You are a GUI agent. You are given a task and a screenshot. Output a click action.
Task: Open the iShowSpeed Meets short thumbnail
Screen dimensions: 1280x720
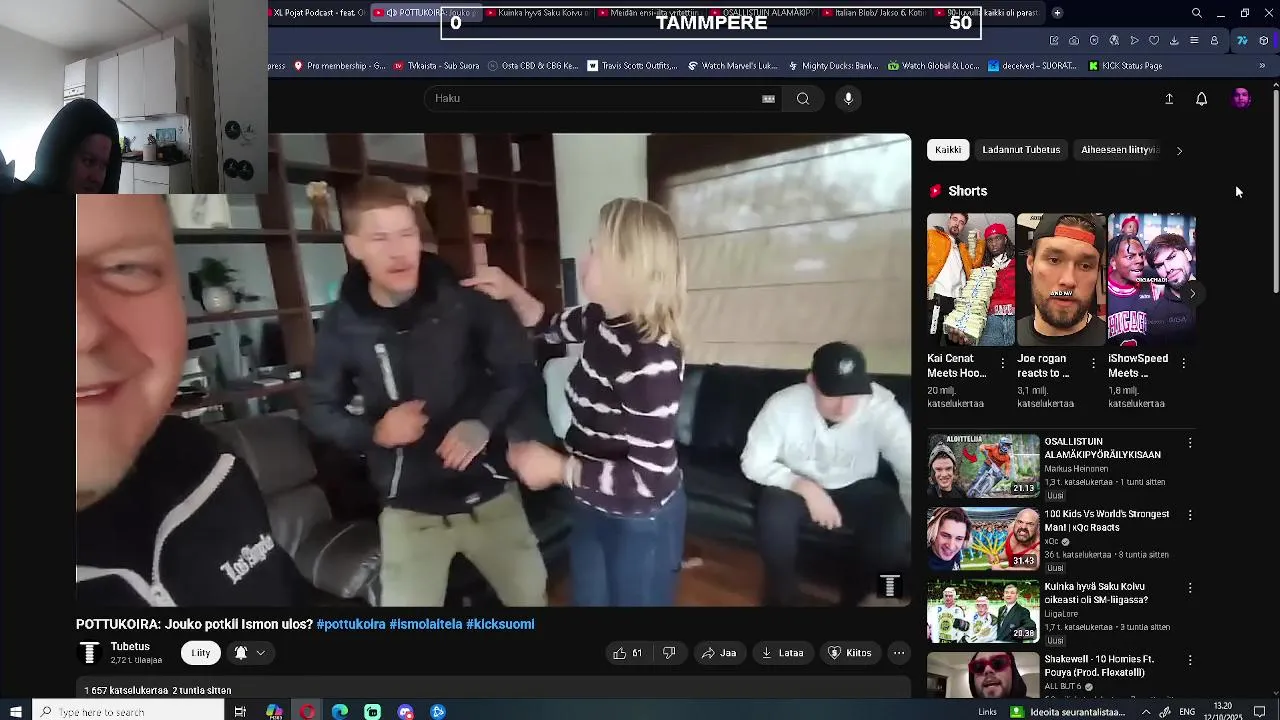point(1152,279)
